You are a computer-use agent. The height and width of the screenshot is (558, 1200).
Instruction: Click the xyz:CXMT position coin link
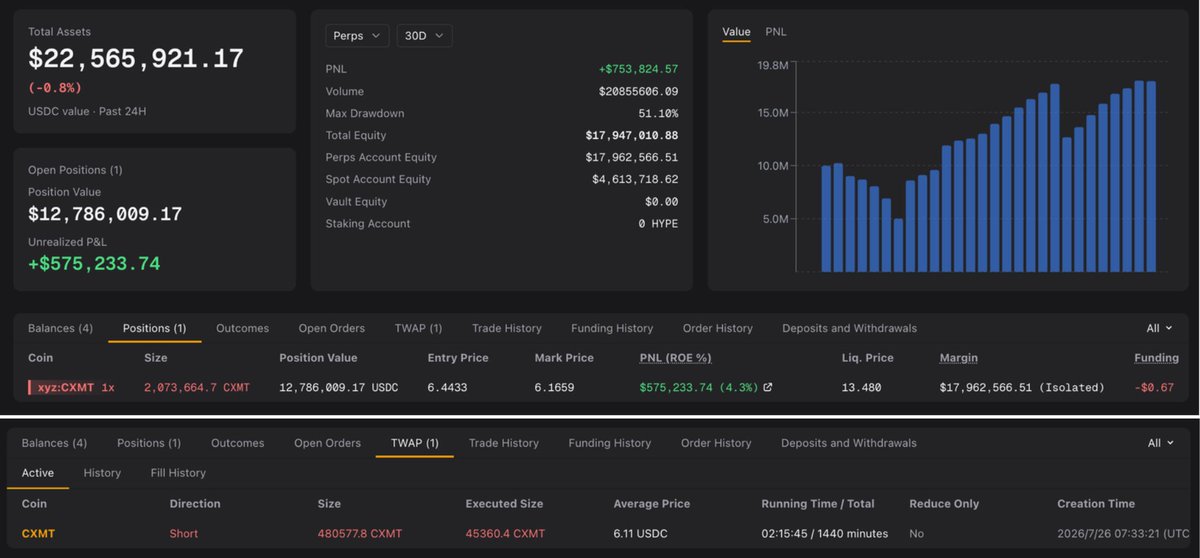click(65, 387)
